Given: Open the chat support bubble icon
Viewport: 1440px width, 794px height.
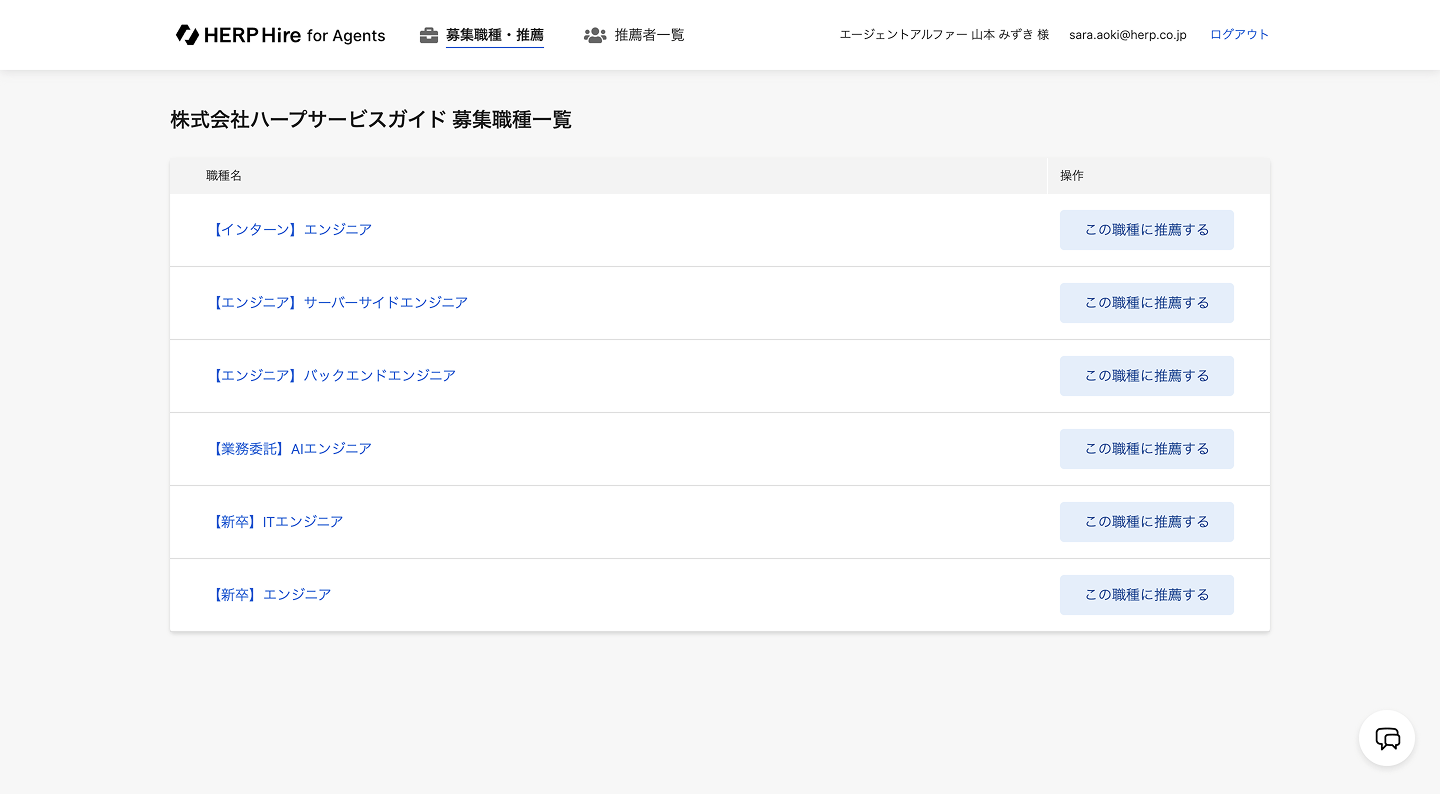Looking at the screenshot, I should click(1386, 738).
